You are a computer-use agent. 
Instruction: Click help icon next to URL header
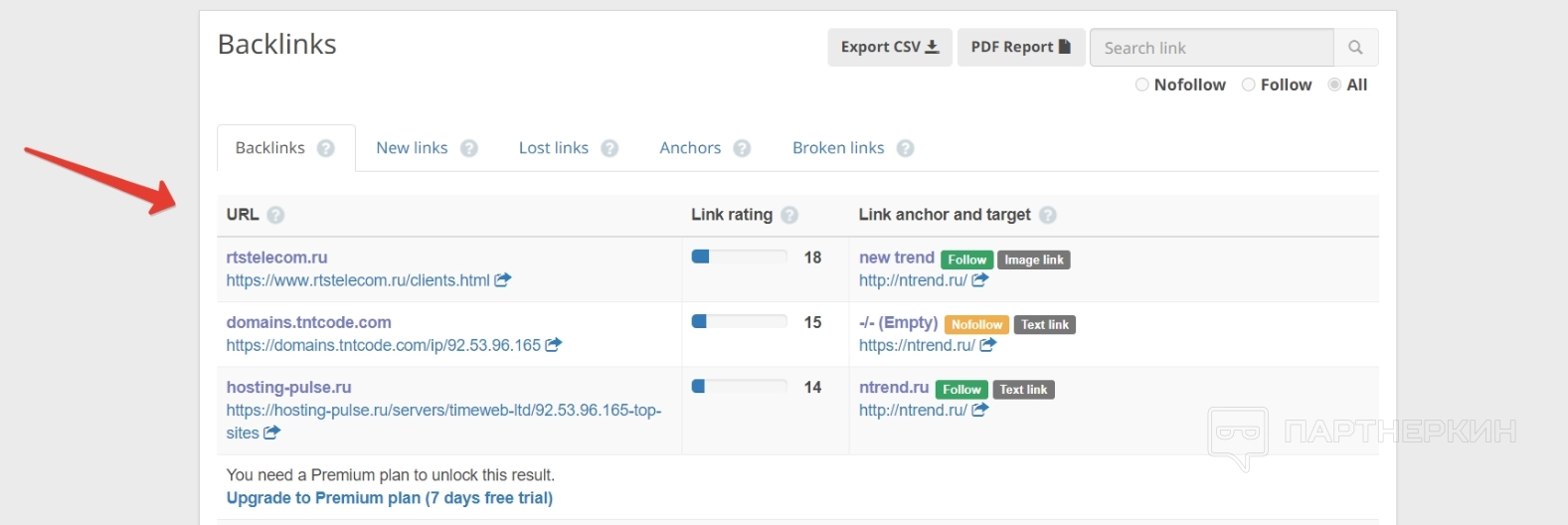coord(275,215)
